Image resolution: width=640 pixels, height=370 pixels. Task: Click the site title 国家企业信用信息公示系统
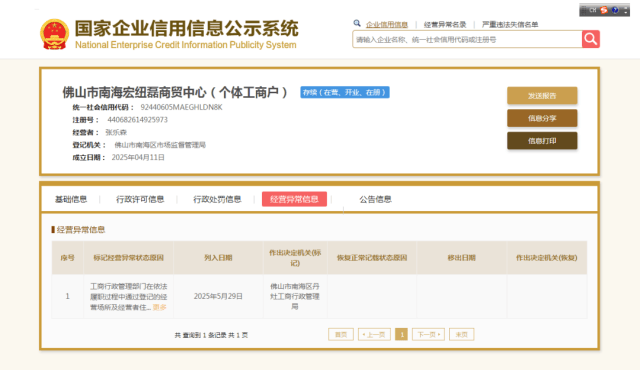(x=187, y=29)
